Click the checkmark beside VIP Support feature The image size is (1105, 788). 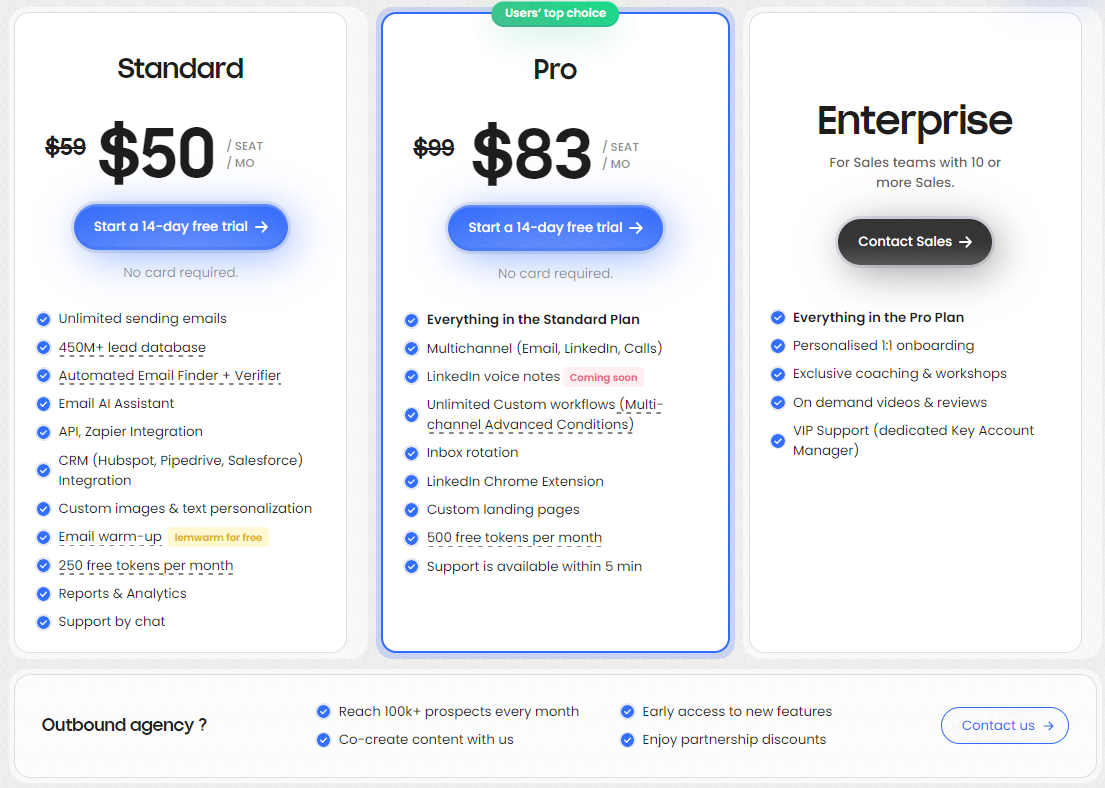click(778, 440)
